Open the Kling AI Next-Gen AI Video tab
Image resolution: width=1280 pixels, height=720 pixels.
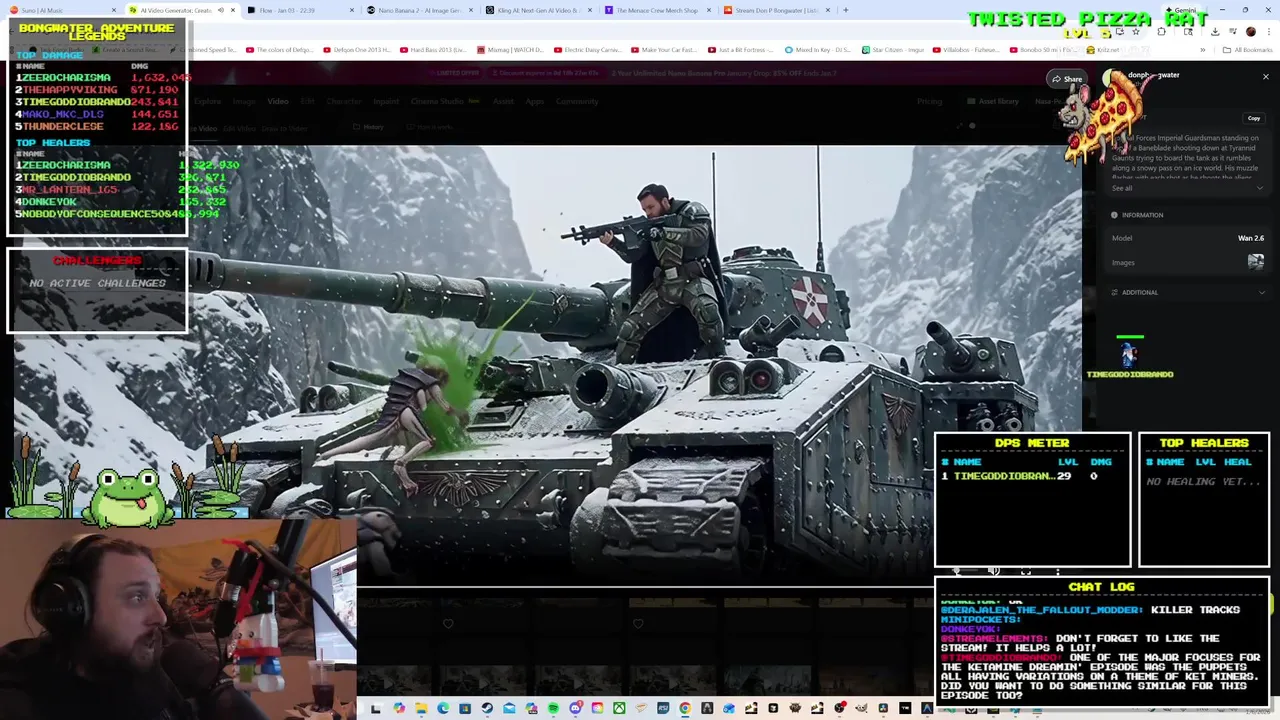click(x=538, y=10)
